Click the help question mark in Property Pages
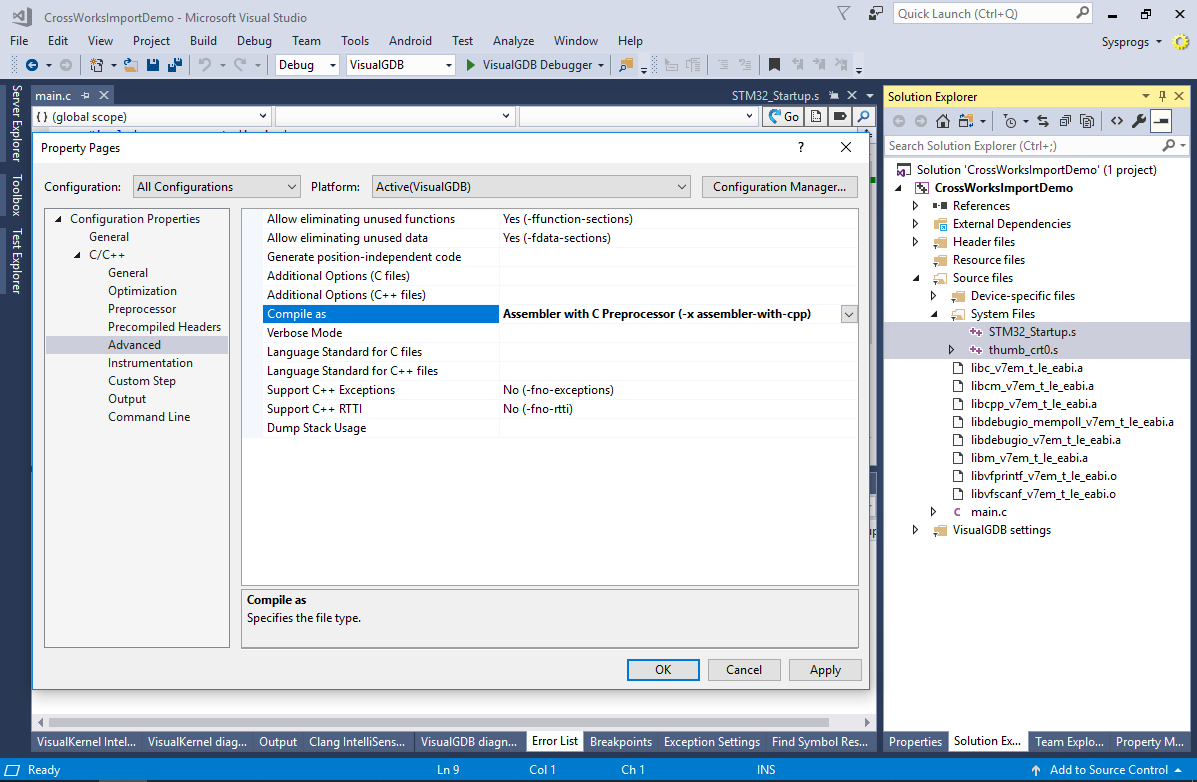The height and width of the screenshot is (782, 1197). (x=801, y=147)
